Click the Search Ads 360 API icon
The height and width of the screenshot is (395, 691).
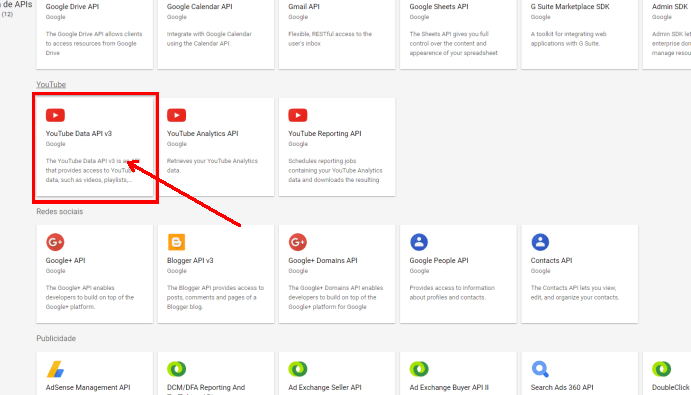click(540, 369)
